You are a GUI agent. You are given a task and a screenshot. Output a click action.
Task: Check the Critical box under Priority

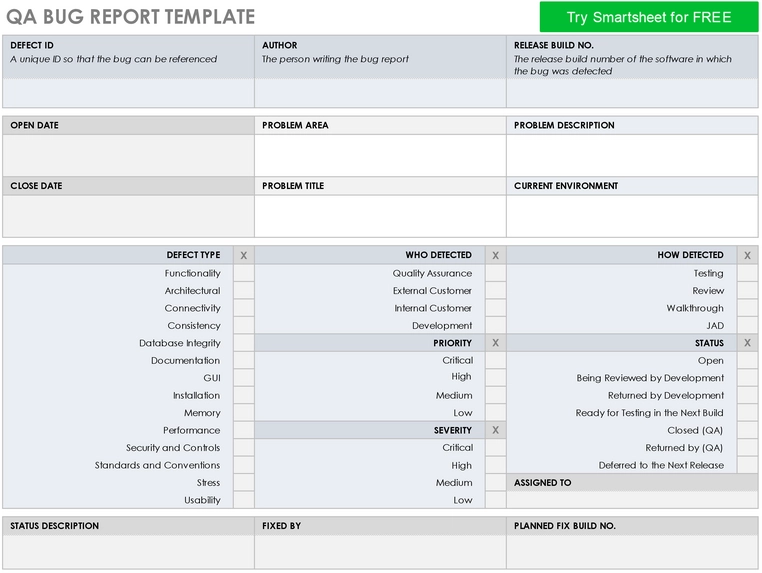(495, 361)
